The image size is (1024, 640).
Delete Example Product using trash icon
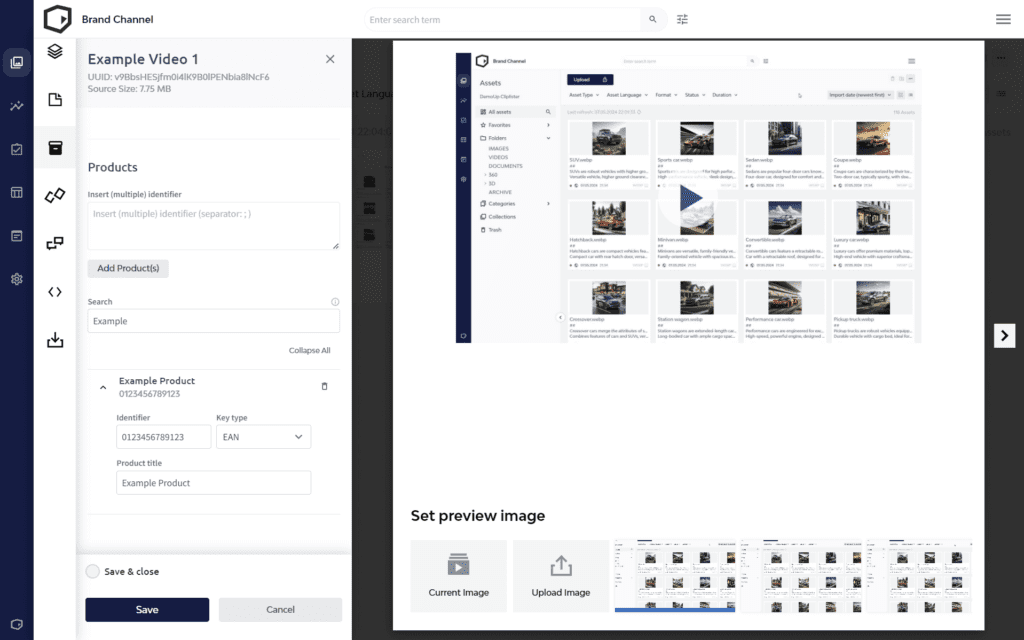(x=324, y=386)
